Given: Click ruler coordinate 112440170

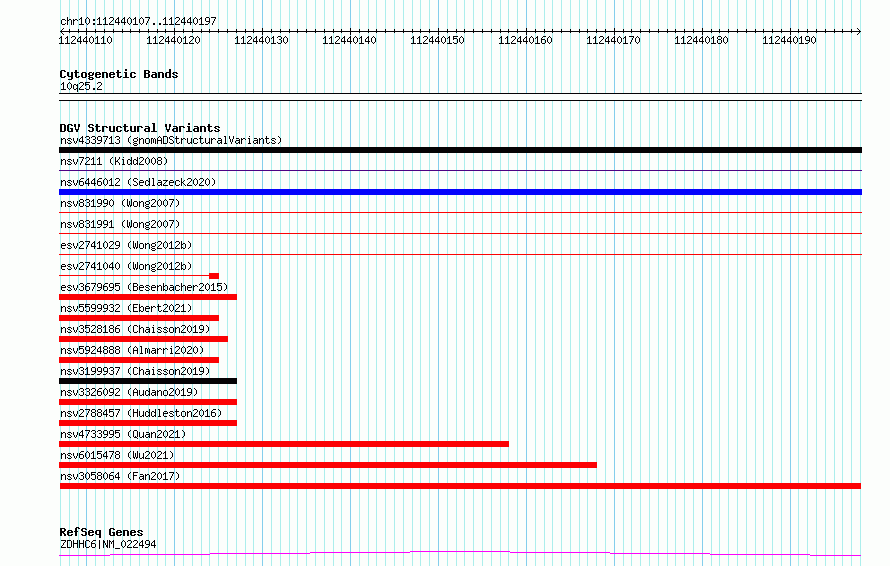Looking at the screenshot, I should coord(614,40).
